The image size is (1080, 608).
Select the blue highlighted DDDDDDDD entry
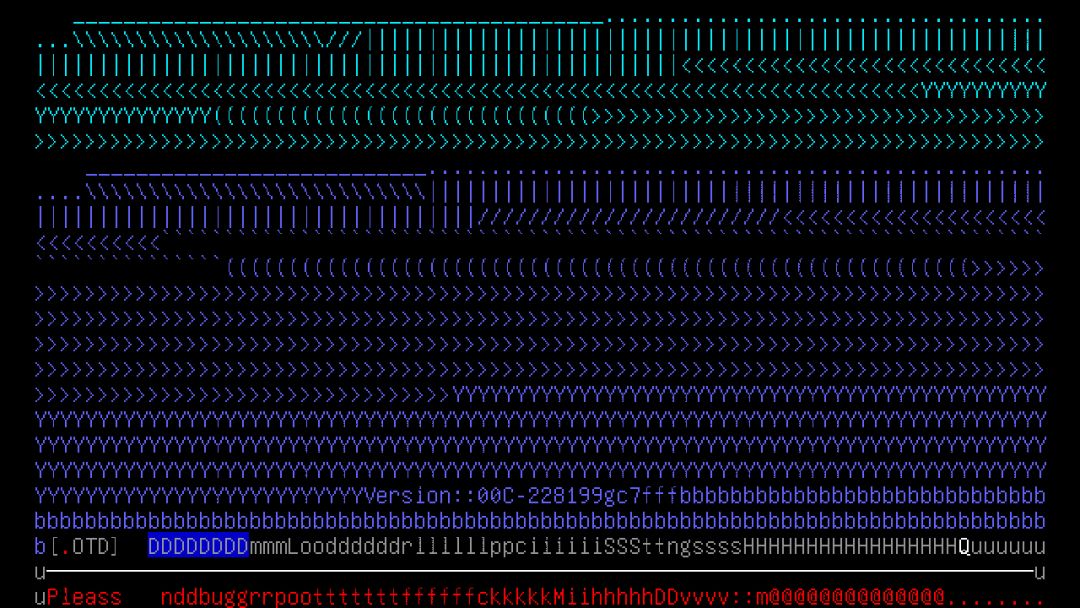pos(198,547)
